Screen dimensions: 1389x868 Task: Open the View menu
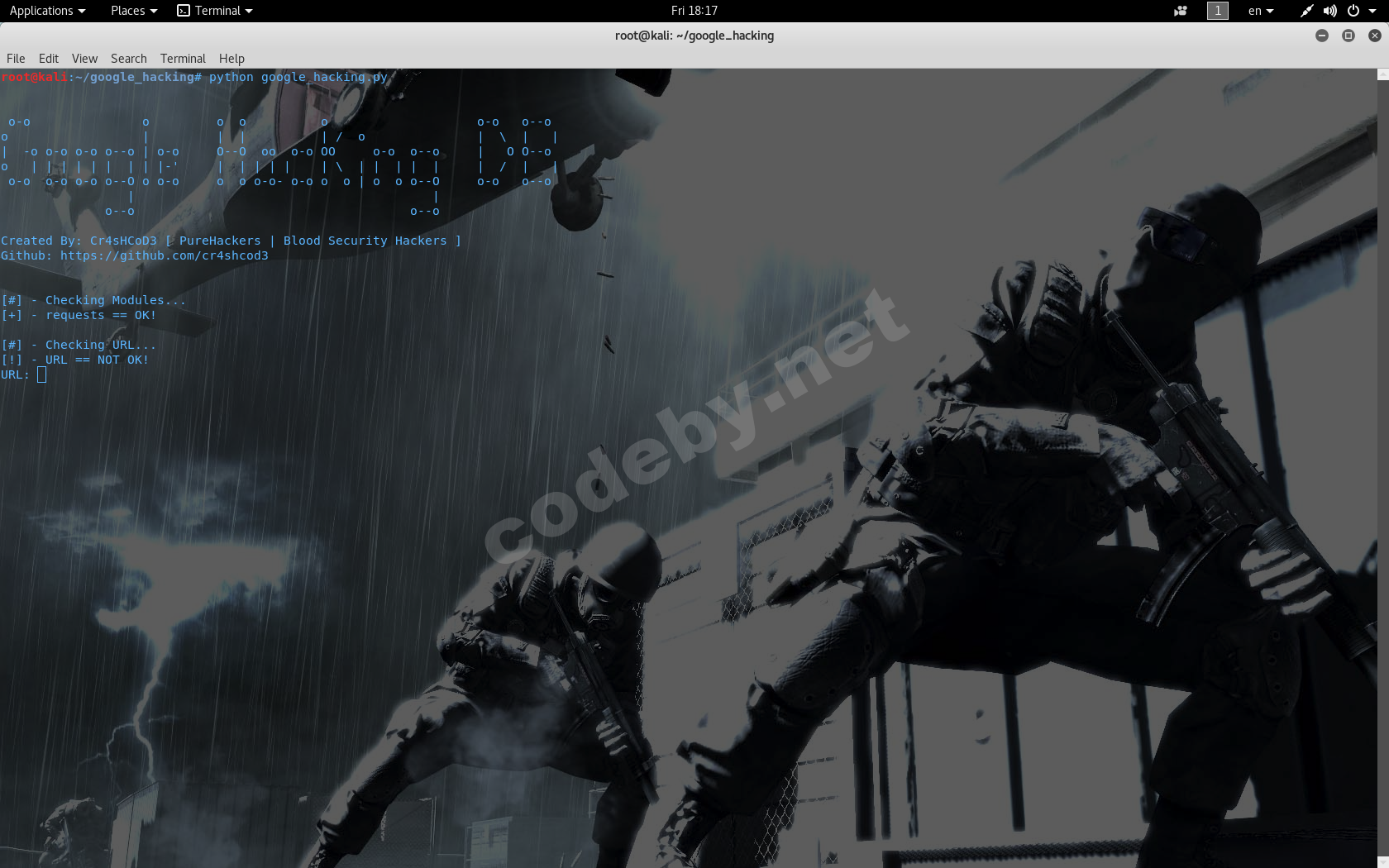tap(84, 59)
